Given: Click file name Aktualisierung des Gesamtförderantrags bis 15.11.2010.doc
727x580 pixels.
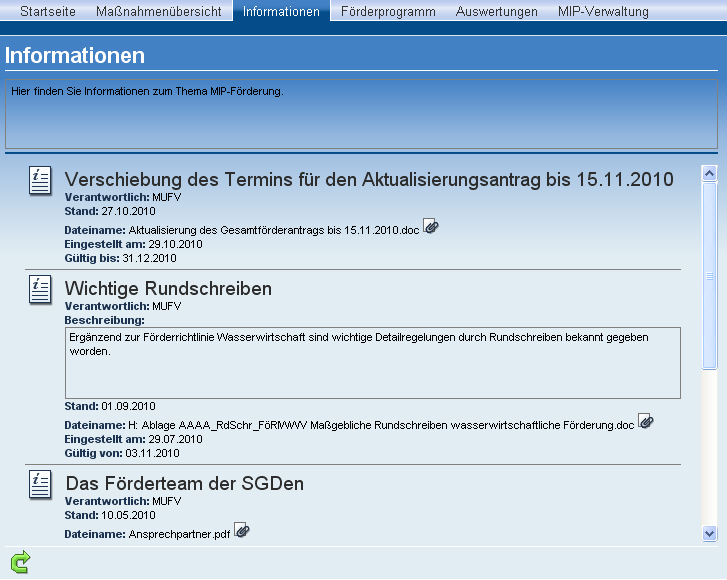Looking at the screenshot, I should click(274, 230).
